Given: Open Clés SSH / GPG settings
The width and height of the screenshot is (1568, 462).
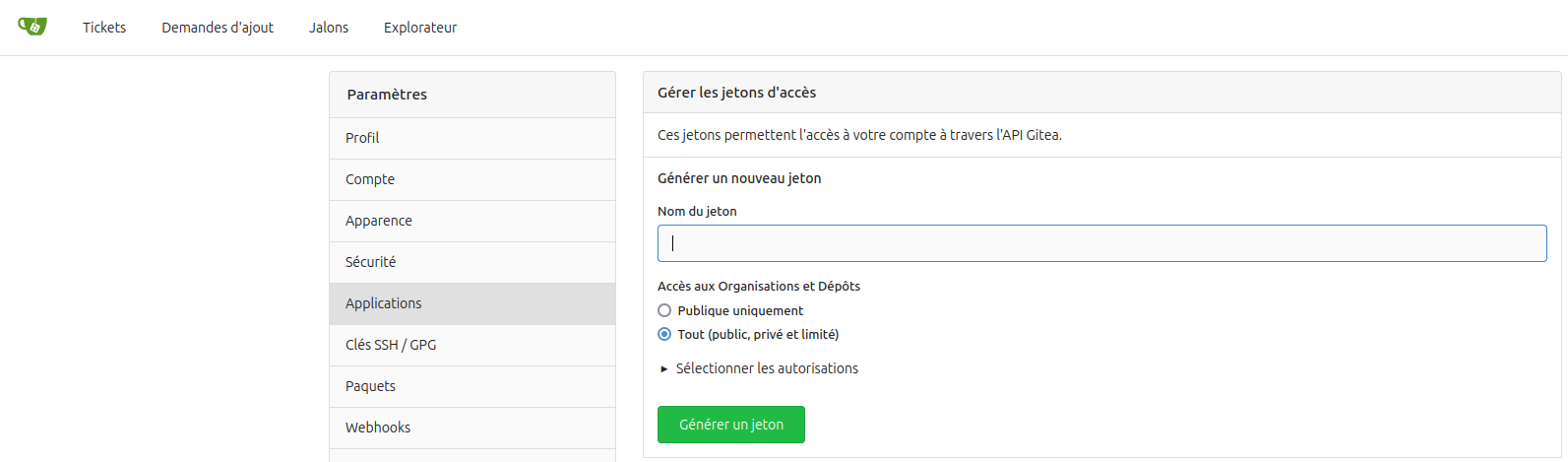Looking at the screenshot, I should (x=472, y=345).
